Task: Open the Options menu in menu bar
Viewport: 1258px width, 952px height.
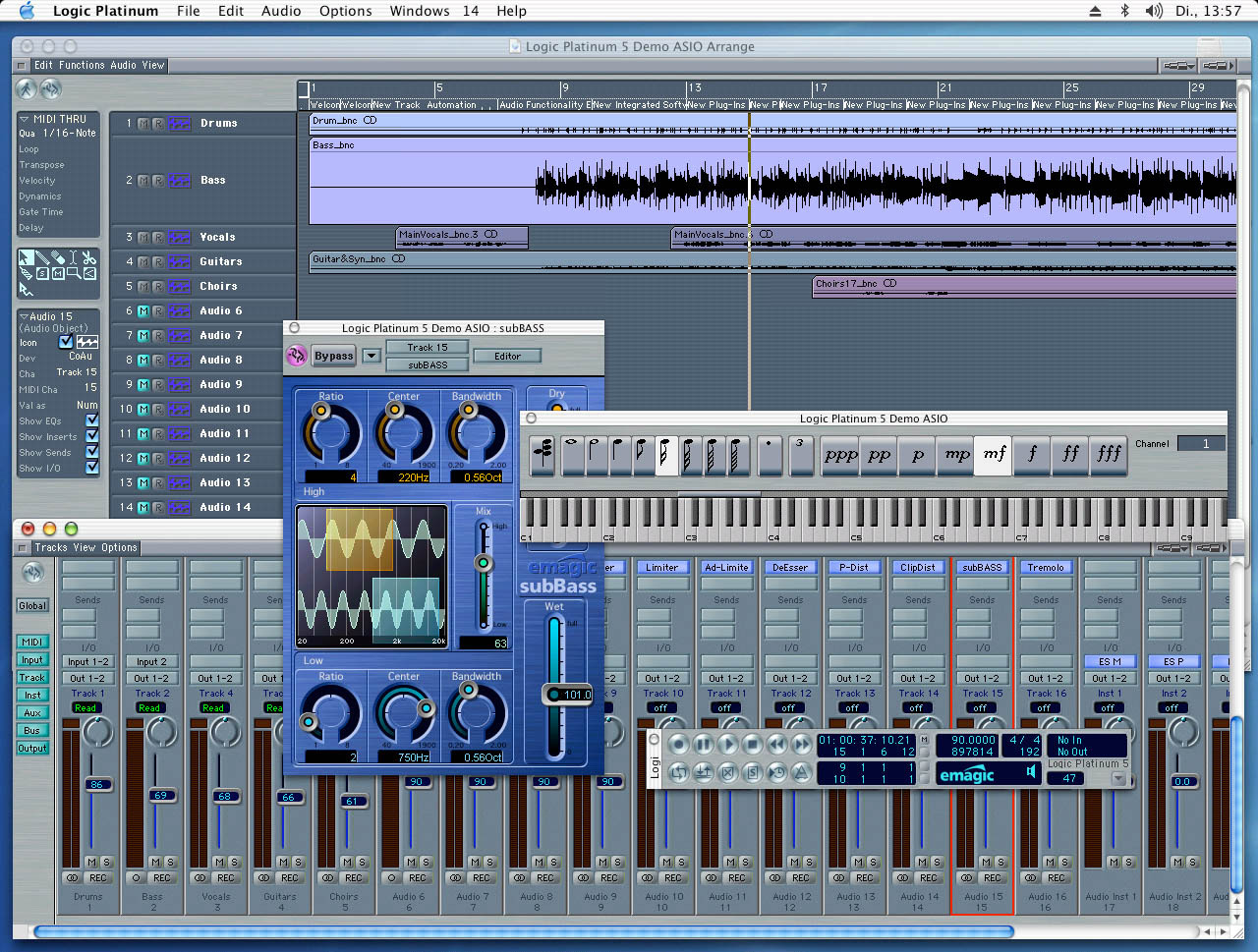Action: coord(345,11)
